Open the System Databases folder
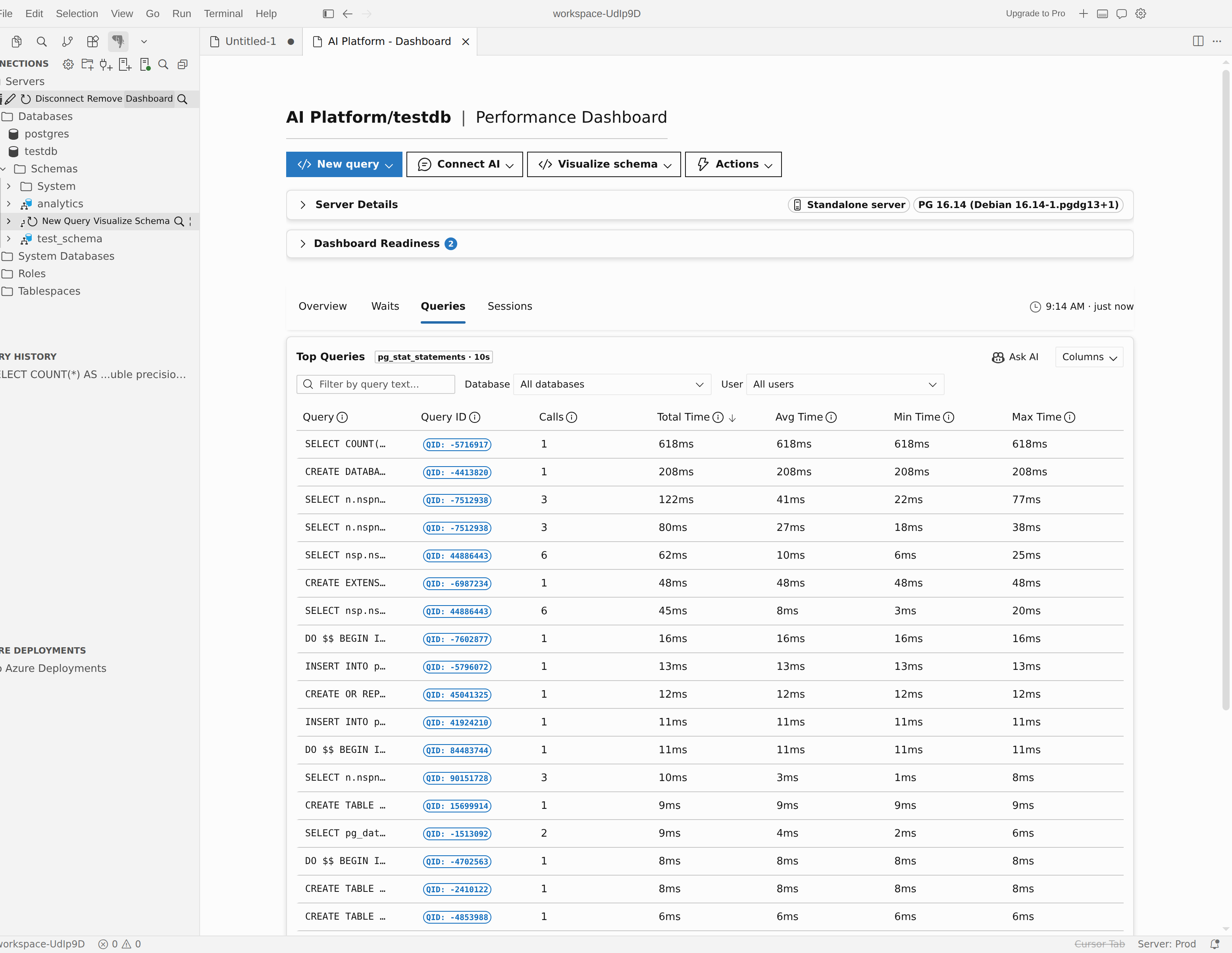The height and width of the screenshot is (953, 1232). click(66, 256)
